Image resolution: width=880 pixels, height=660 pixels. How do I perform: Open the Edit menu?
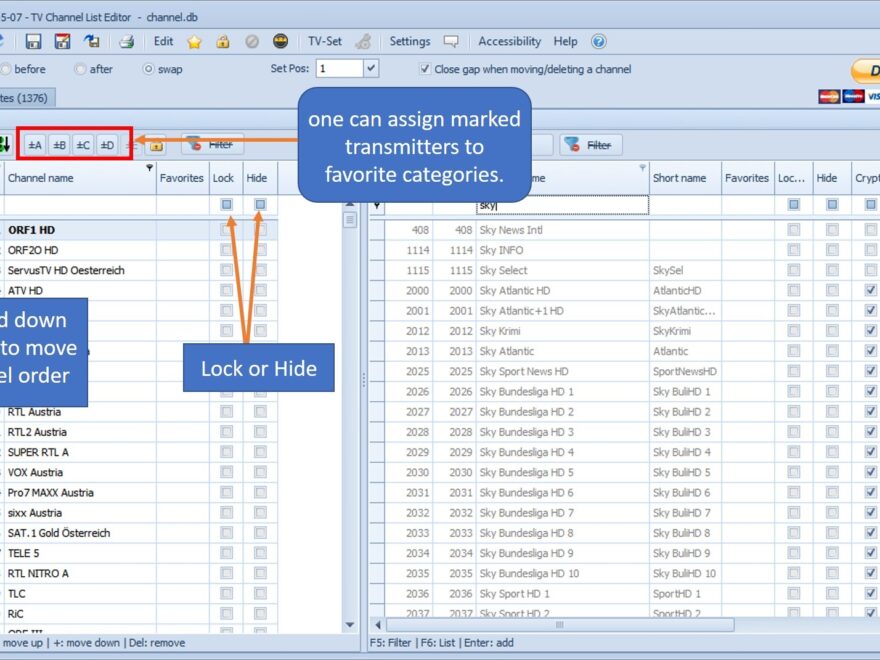click(x=163, y=42)
